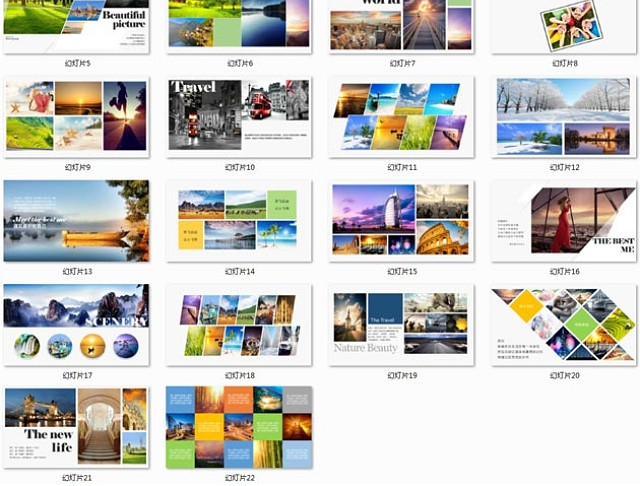The height and width of the screenshot is (486, 640).
Task: Select slide 9 thumbnail with beach collage
Action: click(76, 117)
